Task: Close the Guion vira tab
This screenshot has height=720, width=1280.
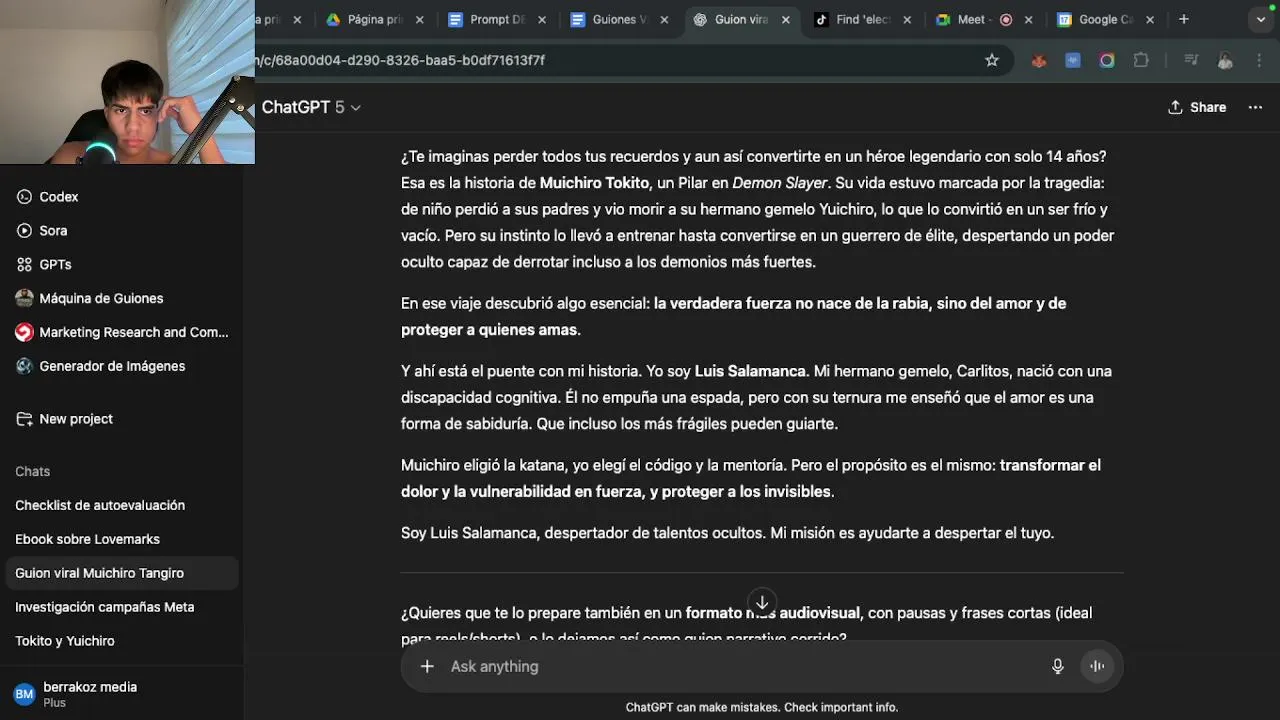Action: 786,19
